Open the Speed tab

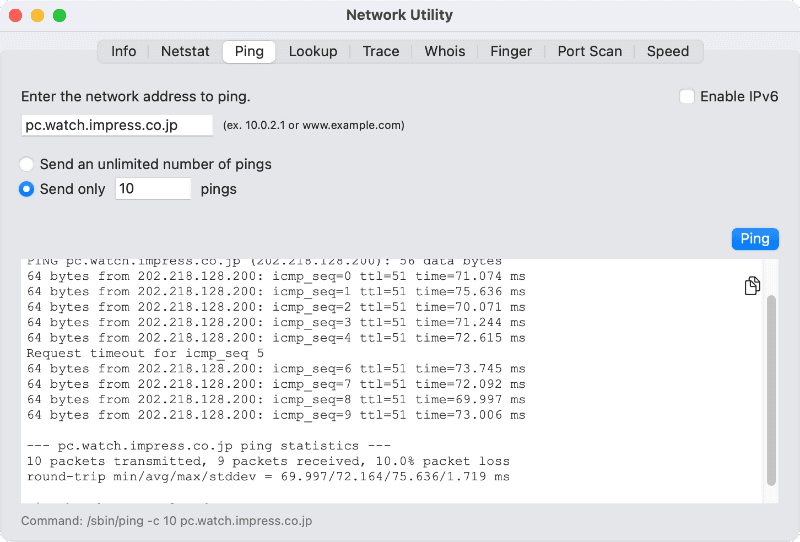pyautogui.click(x=668, y=52)
